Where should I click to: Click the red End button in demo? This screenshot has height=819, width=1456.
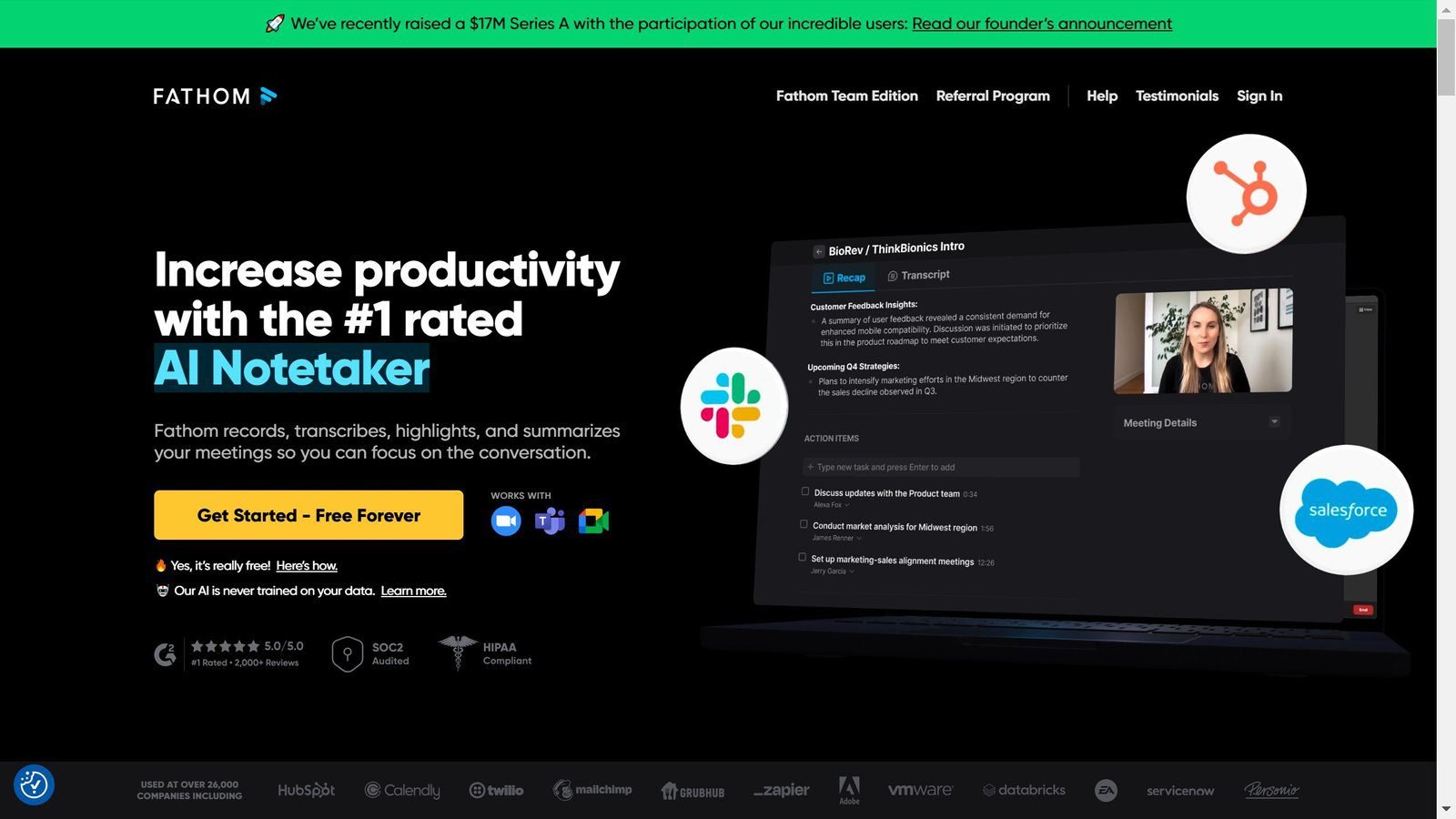coord(1362,610)
